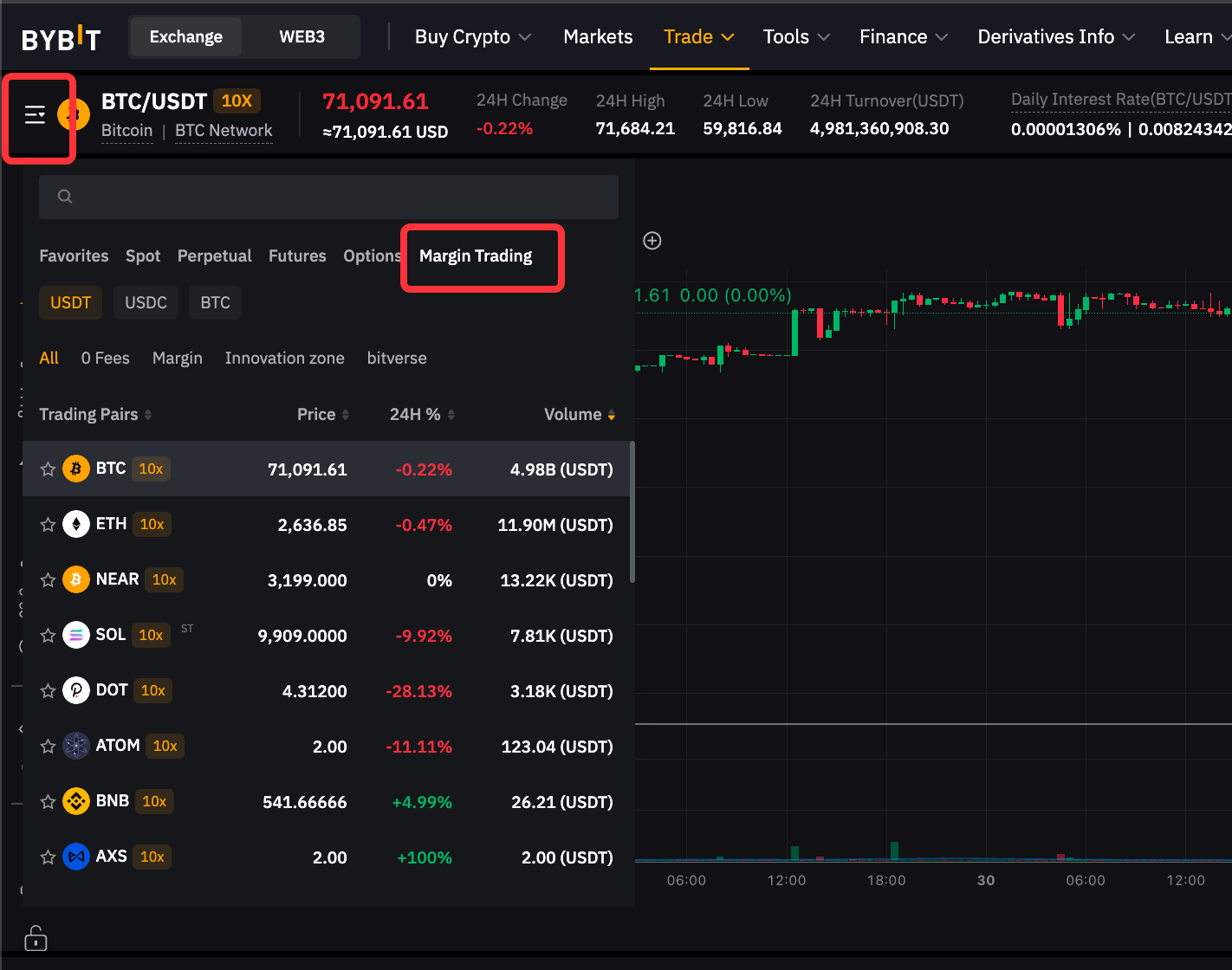Click the lock icon at bottom left

[x=36, y=938]
